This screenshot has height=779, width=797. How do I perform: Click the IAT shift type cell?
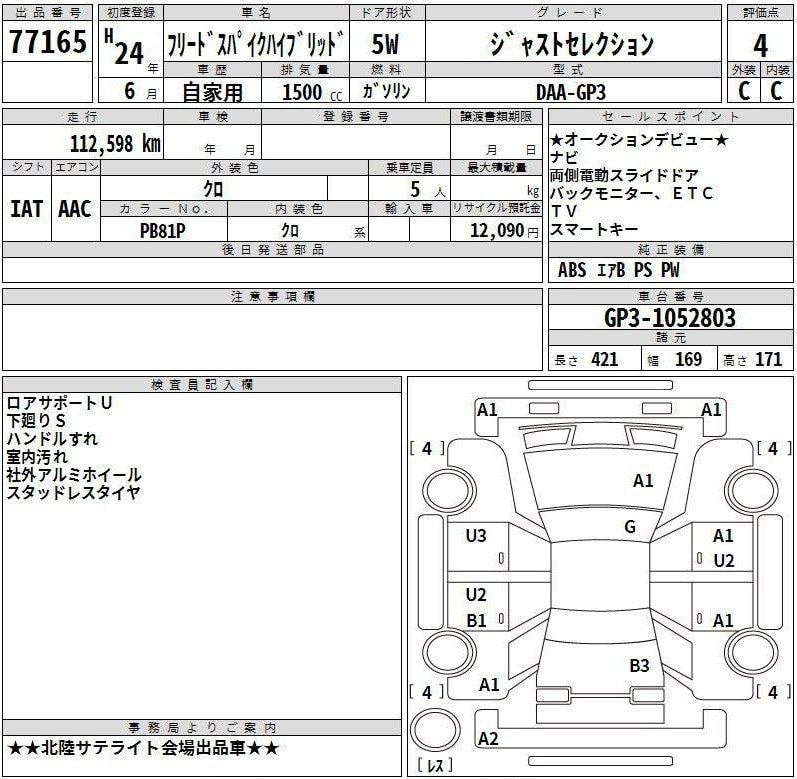tap(26, 209)
